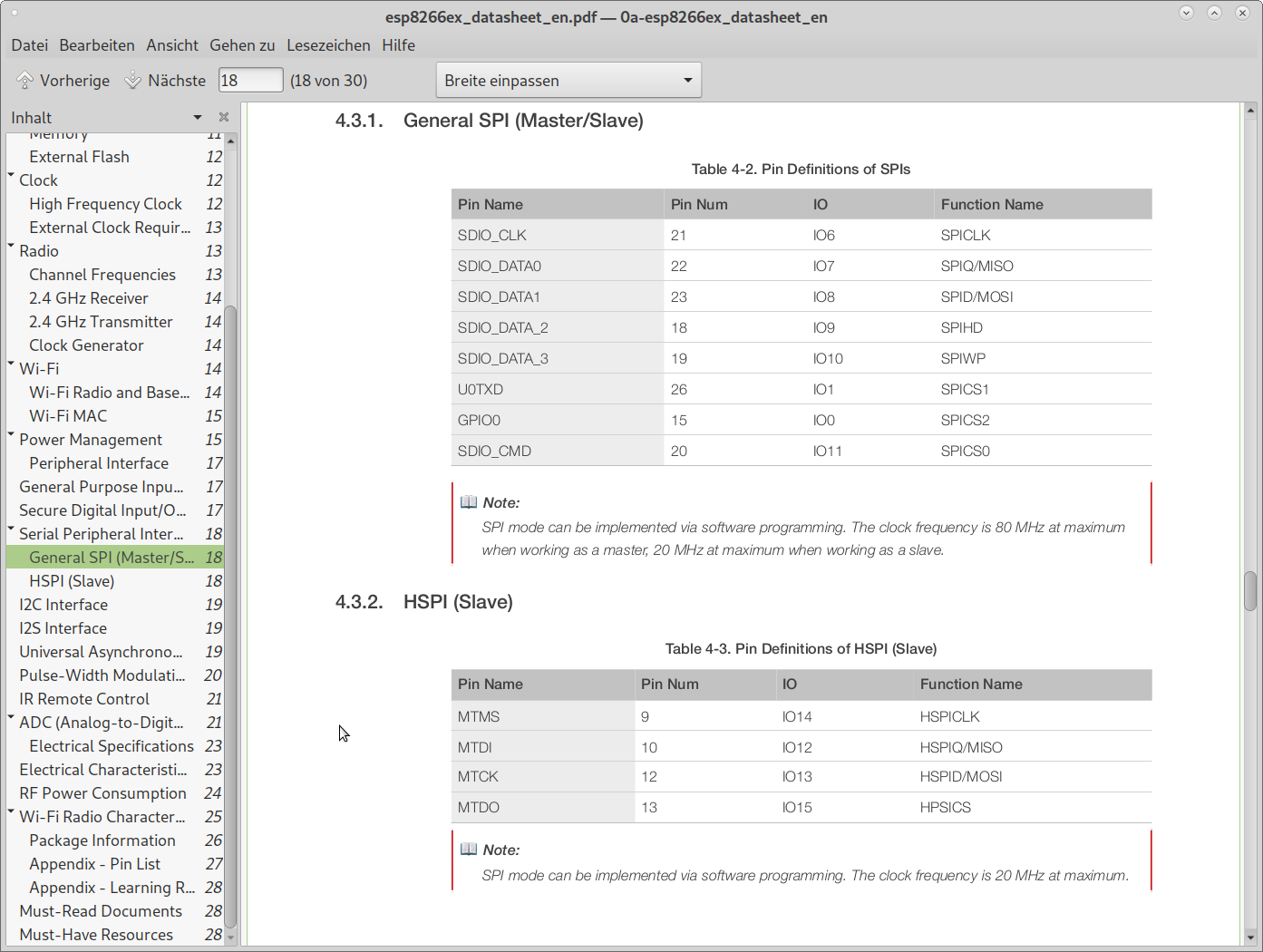Select Universal Asynchronous outline entry
This screenshot has width=1263, height=952.
[114, 652]
